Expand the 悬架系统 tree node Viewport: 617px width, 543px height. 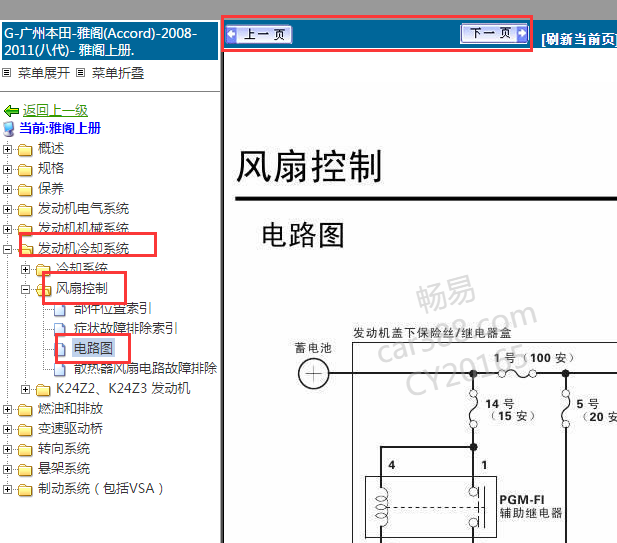coord(7,469)
